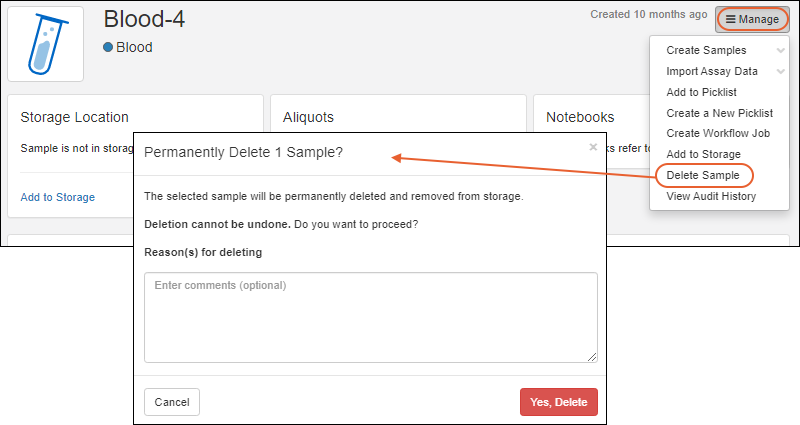Screen dimensions: 800x425
Task: Follow the Add to Storage link
Action: click(58, 197)
